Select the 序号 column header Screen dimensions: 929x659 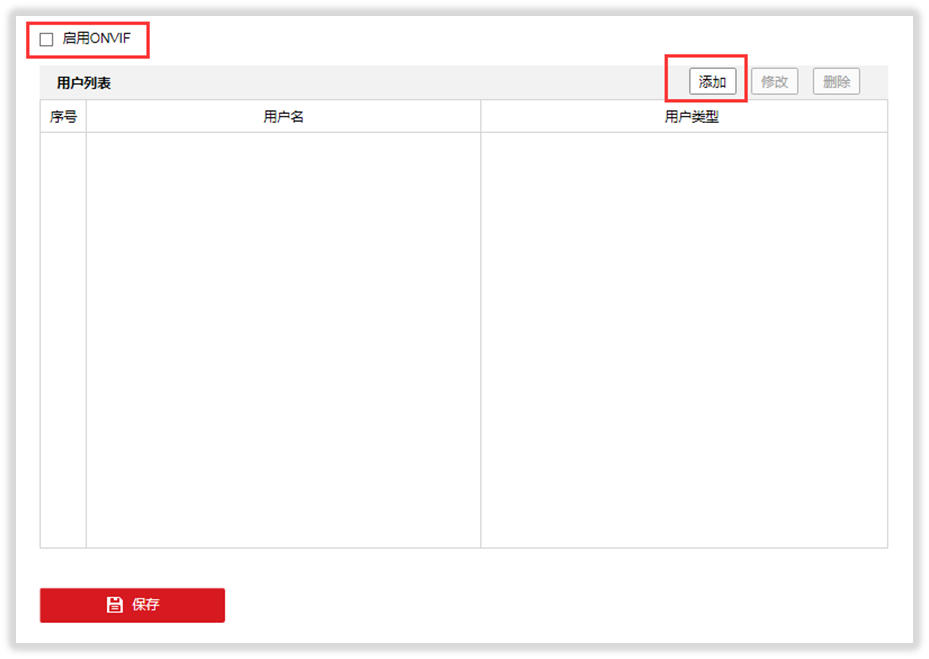click(63, 117)
